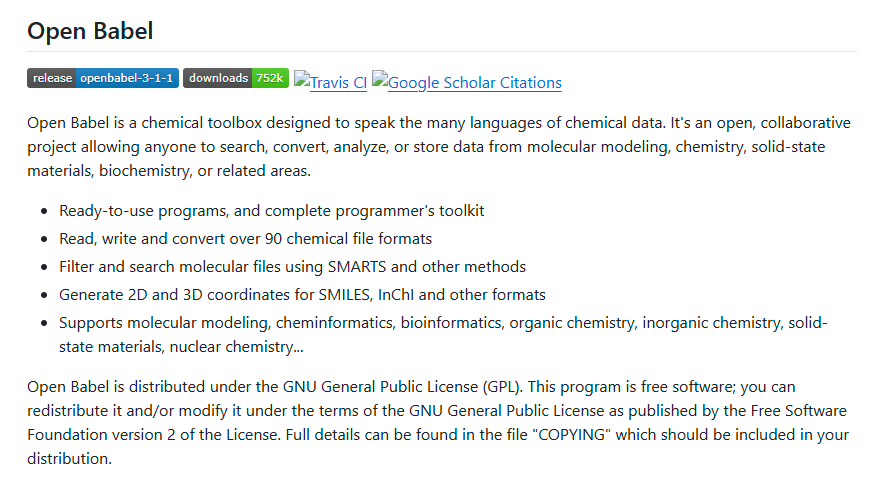Click the '90 chemical file formats' bullet
The height and width of the screenshot is (485, 878).
tap(245, 239)
